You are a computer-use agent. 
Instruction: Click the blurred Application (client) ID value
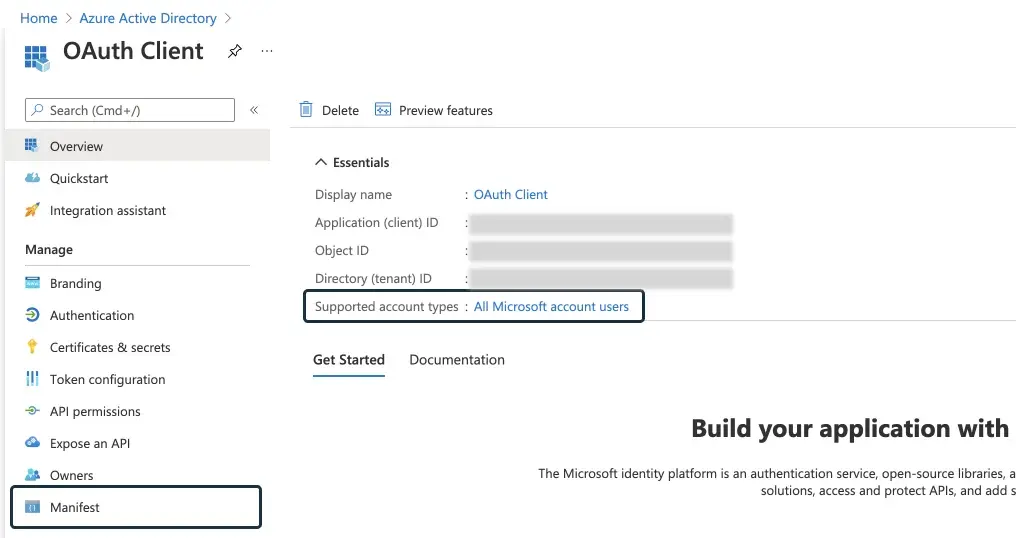click(601, 224)
